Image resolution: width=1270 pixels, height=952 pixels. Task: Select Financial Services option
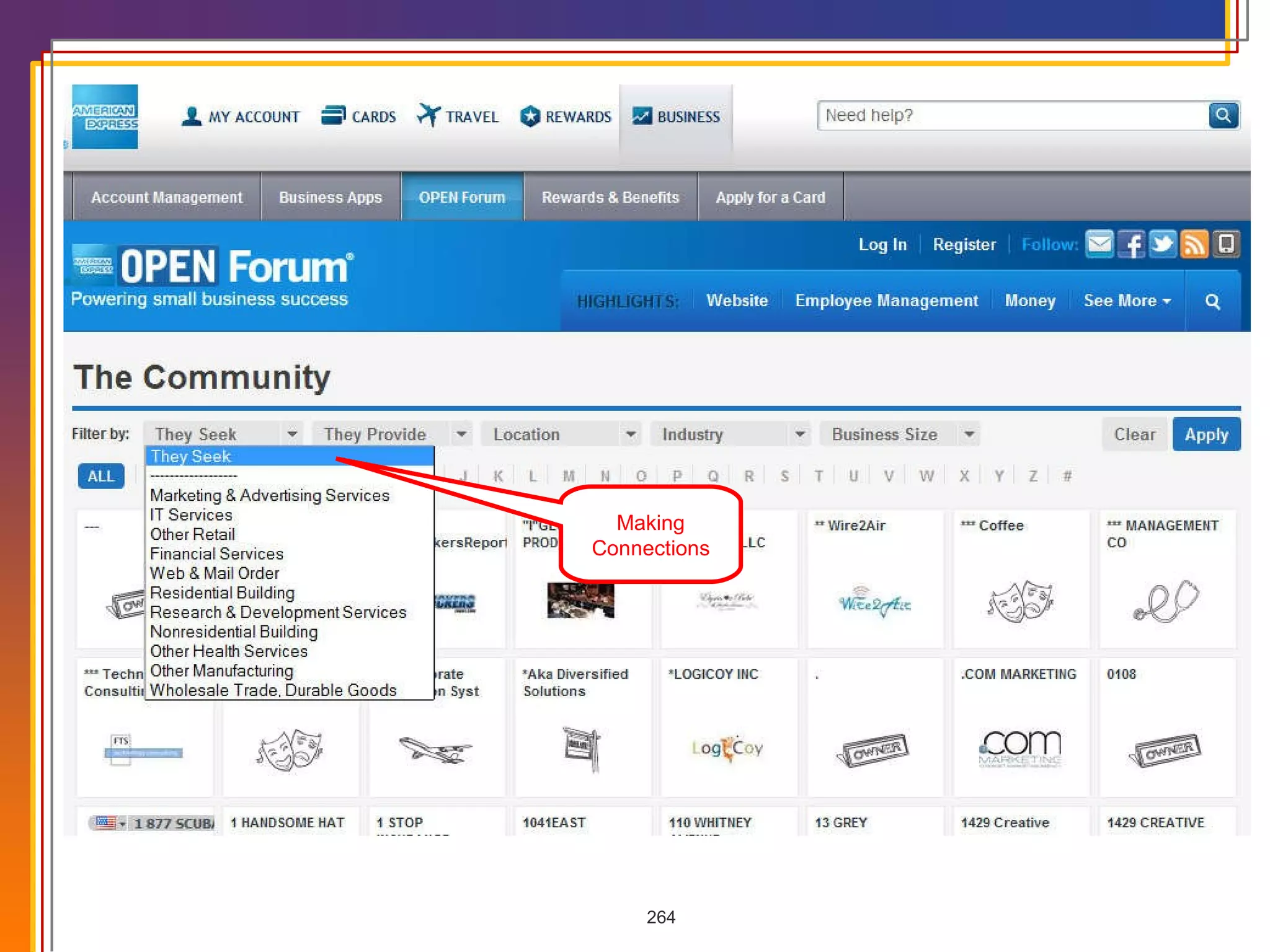click(x=216, y=554)
